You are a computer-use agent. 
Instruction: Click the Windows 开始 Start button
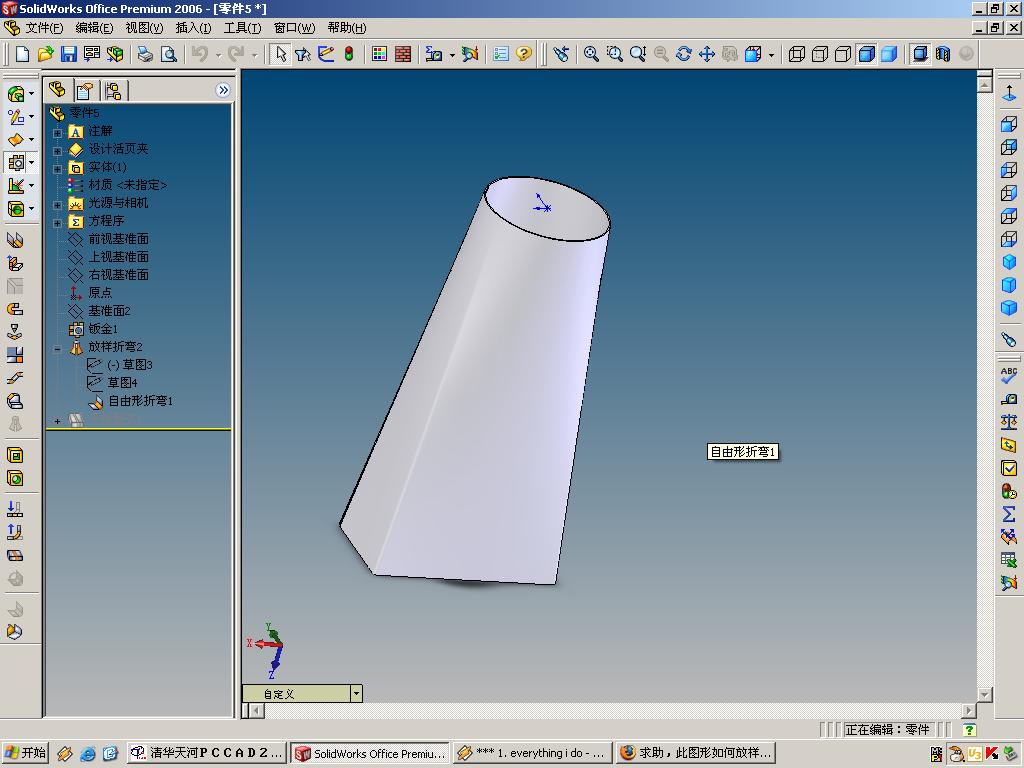pos(25,753)
